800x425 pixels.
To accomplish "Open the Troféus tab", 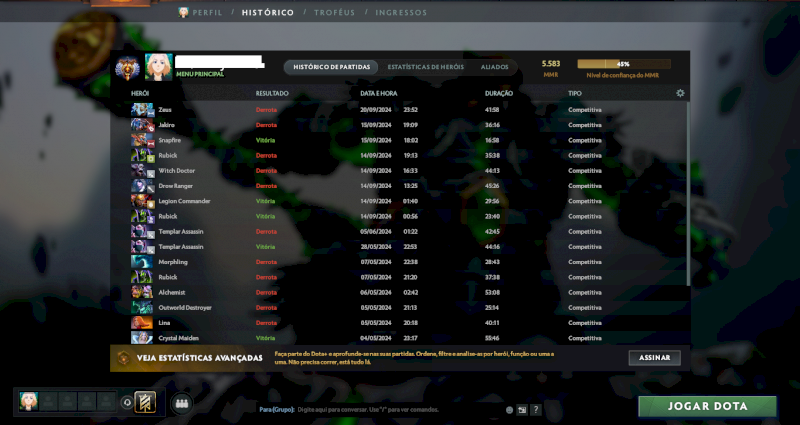I will coord(334,13).
